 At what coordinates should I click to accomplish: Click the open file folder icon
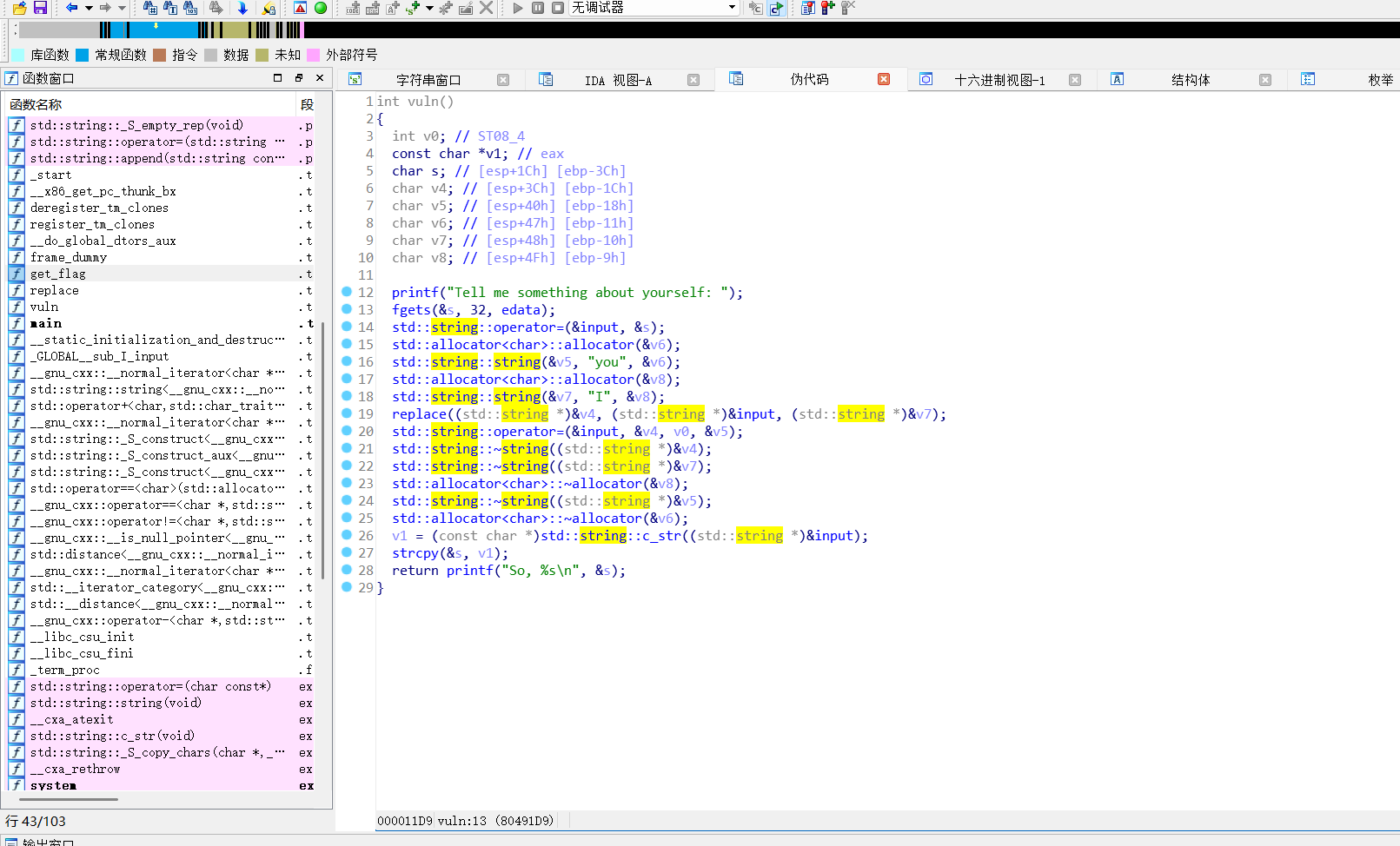click(20, 8)
